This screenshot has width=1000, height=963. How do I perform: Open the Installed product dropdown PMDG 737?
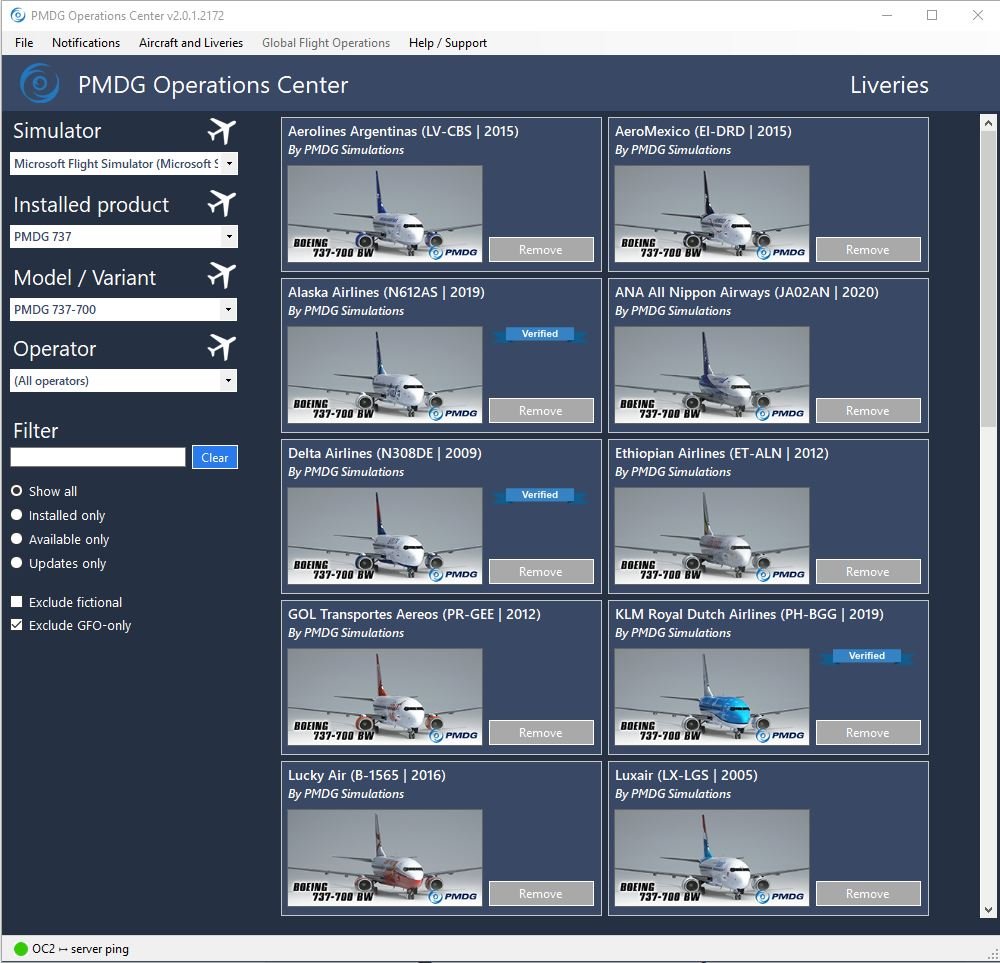coord(124,237)
